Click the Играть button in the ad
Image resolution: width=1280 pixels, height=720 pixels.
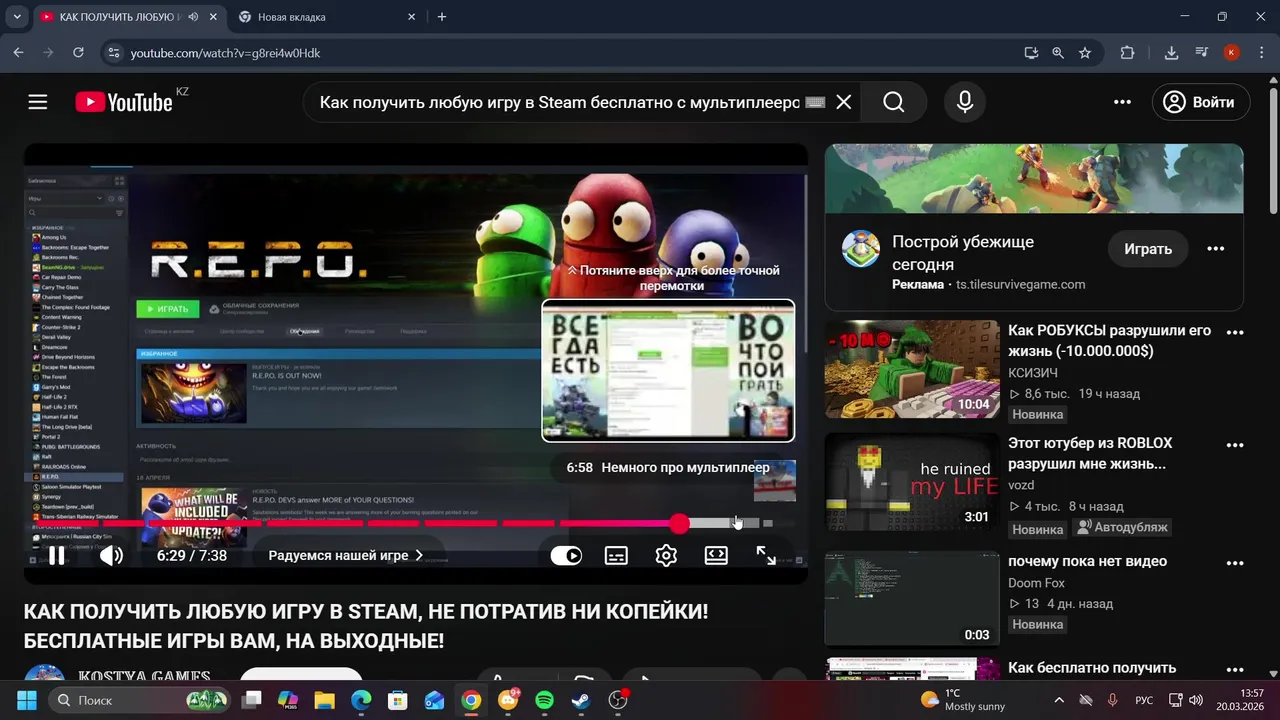pos(1148,249)
